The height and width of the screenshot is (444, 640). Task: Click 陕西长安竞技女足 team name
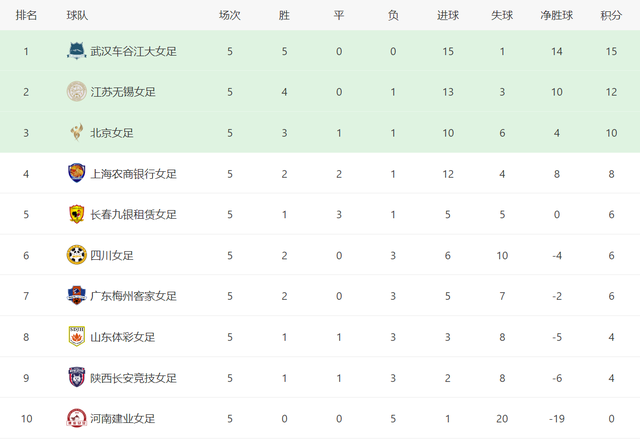tap(133, 378)
